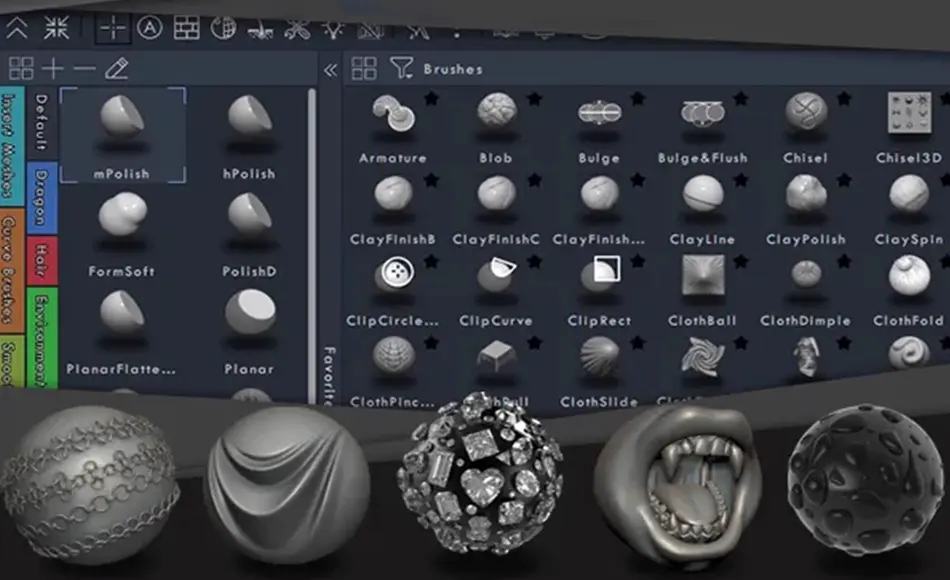Switch to the Dragon tab

[42, 198]
